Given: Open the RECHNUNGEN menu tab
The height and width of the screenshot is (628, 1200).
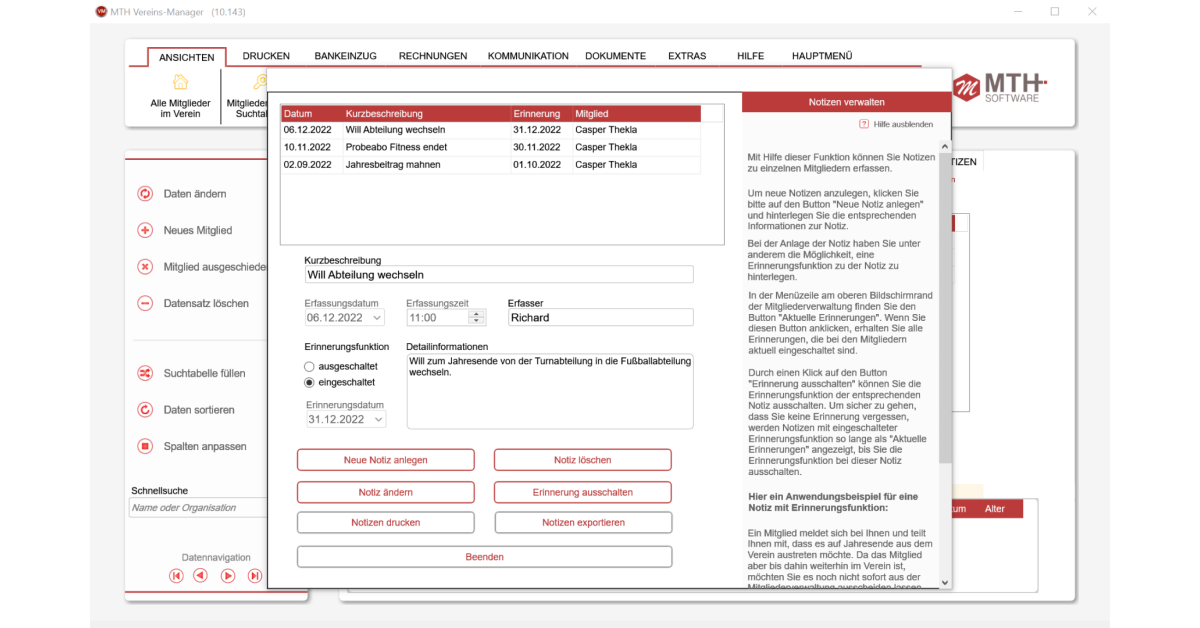Looking at the screenshot, I should click(x=433, y=56).
